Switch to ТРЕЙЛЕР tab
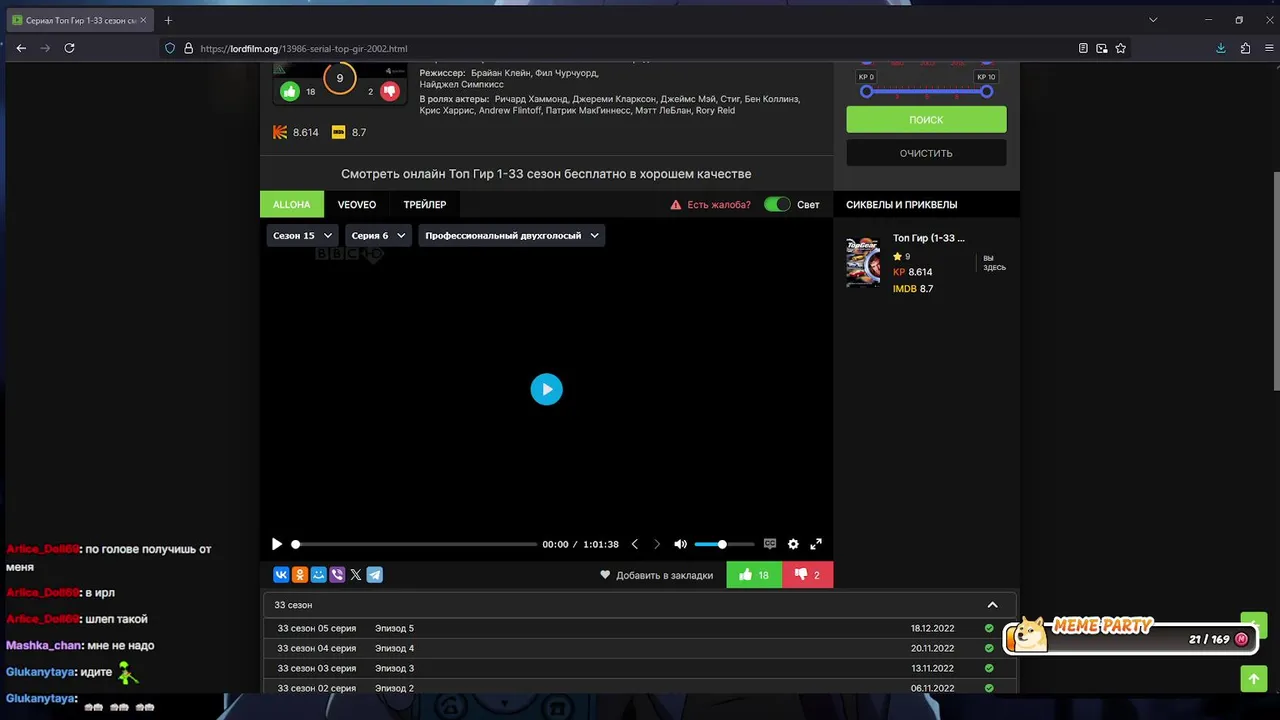 tap(425, 204)
